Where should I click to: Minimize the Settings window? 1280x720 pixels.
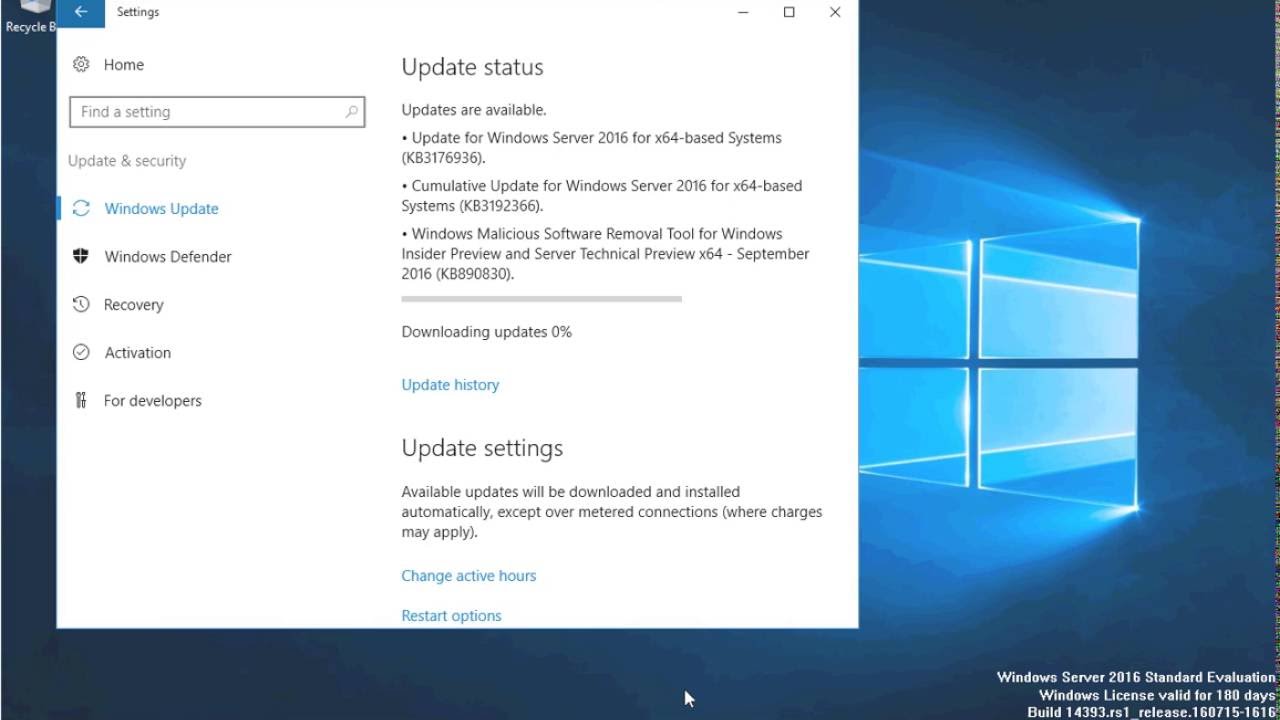coord(743,12)
